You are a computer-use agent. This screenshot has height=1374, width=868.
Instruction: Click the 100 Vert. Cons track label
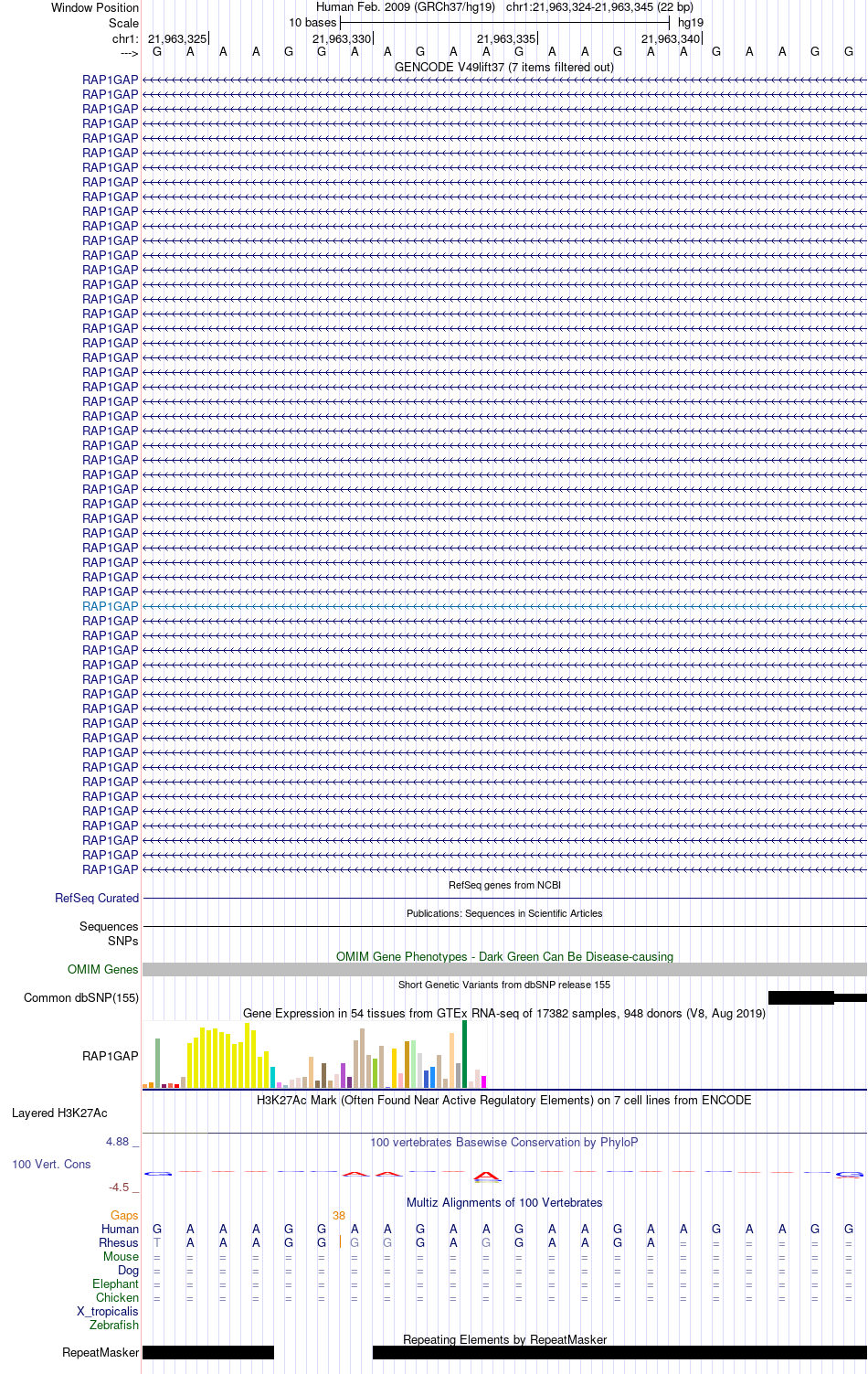51,1164
